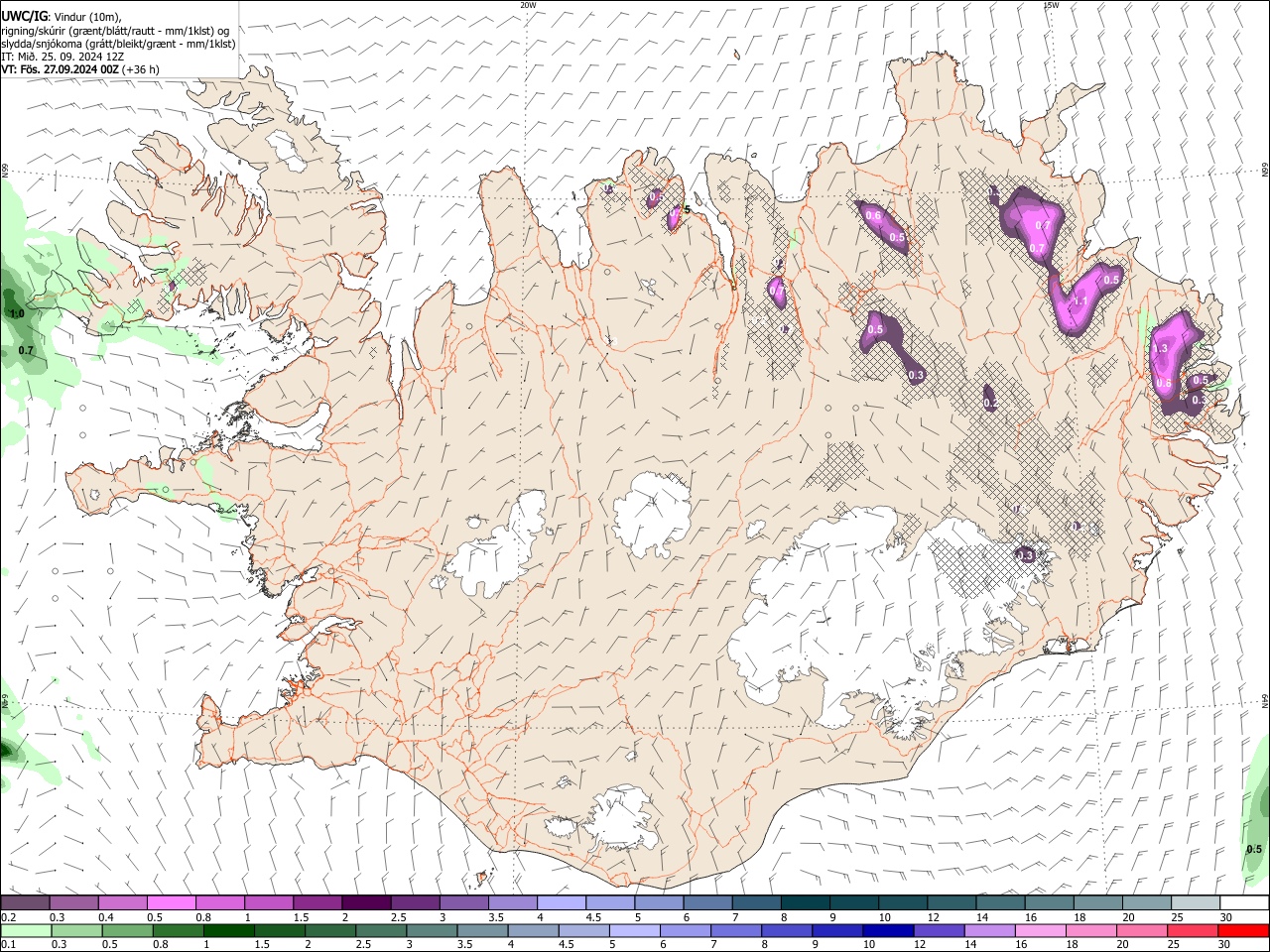Click the '1.3' snowfall value on the map
This screenshot has width=1270, height=952.
pyautogui.click(x=1161, y=349)
